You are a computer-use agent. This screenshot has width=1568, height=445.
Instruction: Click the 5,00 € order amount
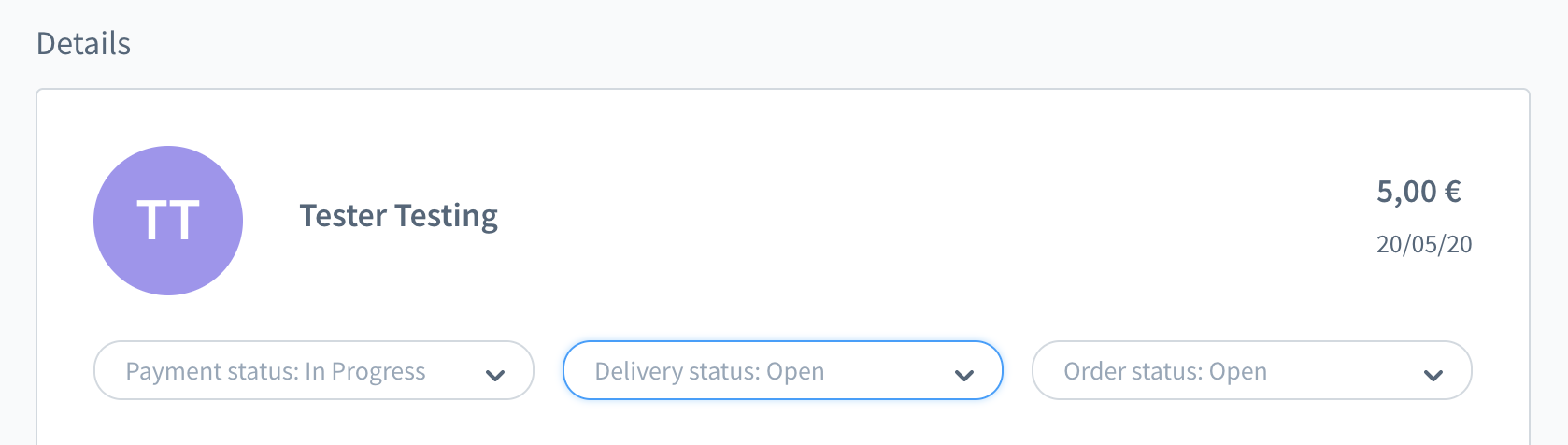tap(1418, 192)
